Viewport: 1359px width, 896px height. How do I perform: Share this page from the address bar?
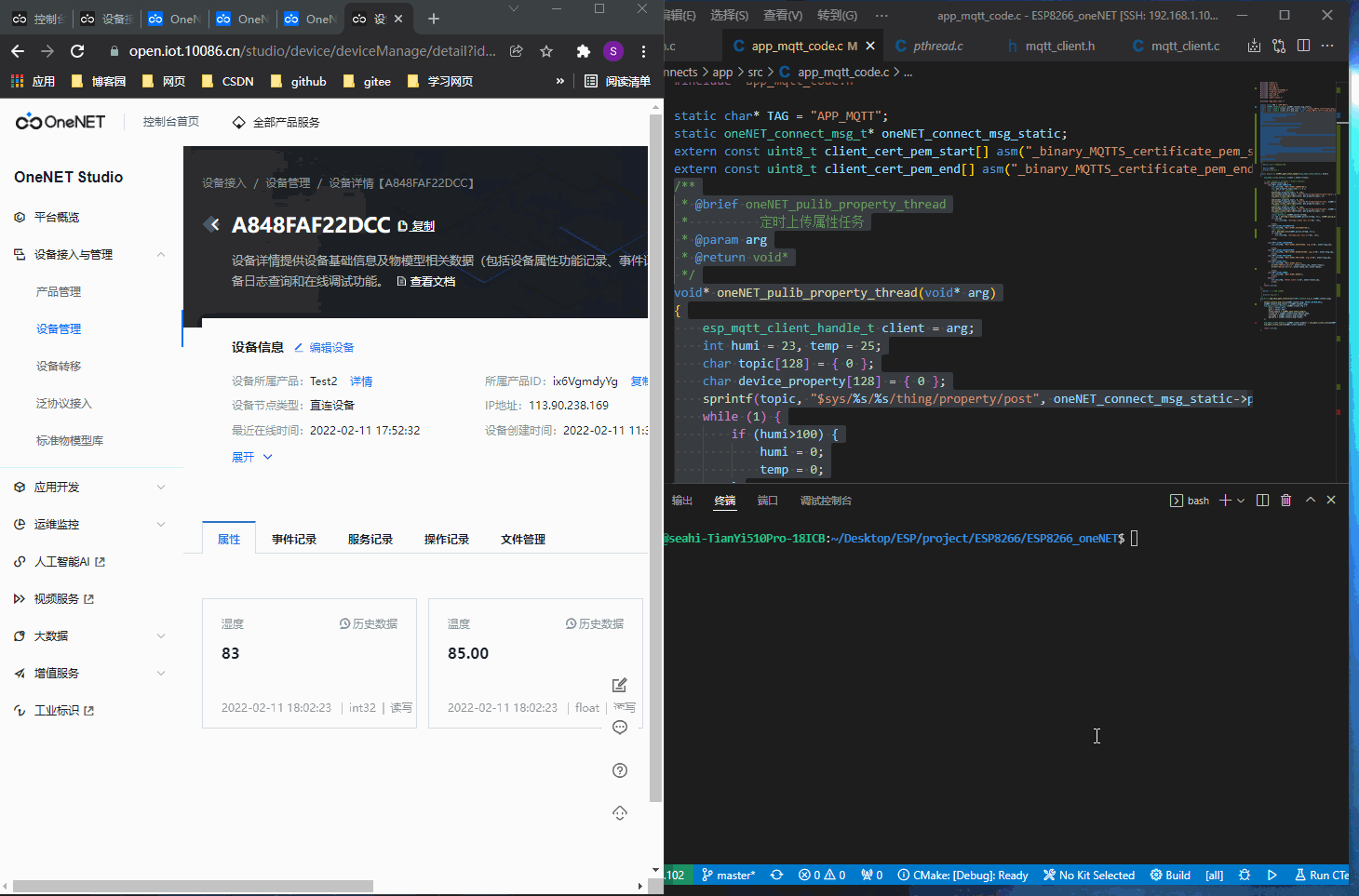(x=517, y=51)
